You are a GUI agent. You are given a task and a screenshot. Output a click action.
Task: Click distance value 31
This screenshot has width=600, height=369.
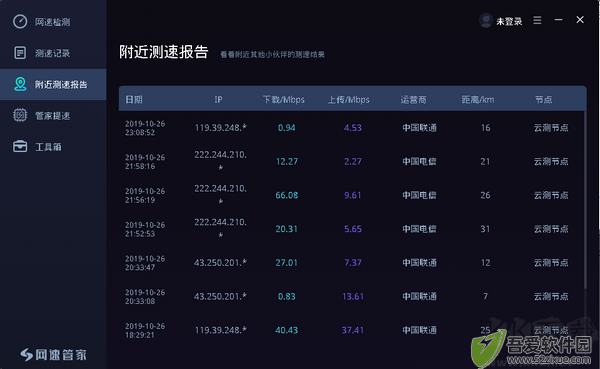485,229
